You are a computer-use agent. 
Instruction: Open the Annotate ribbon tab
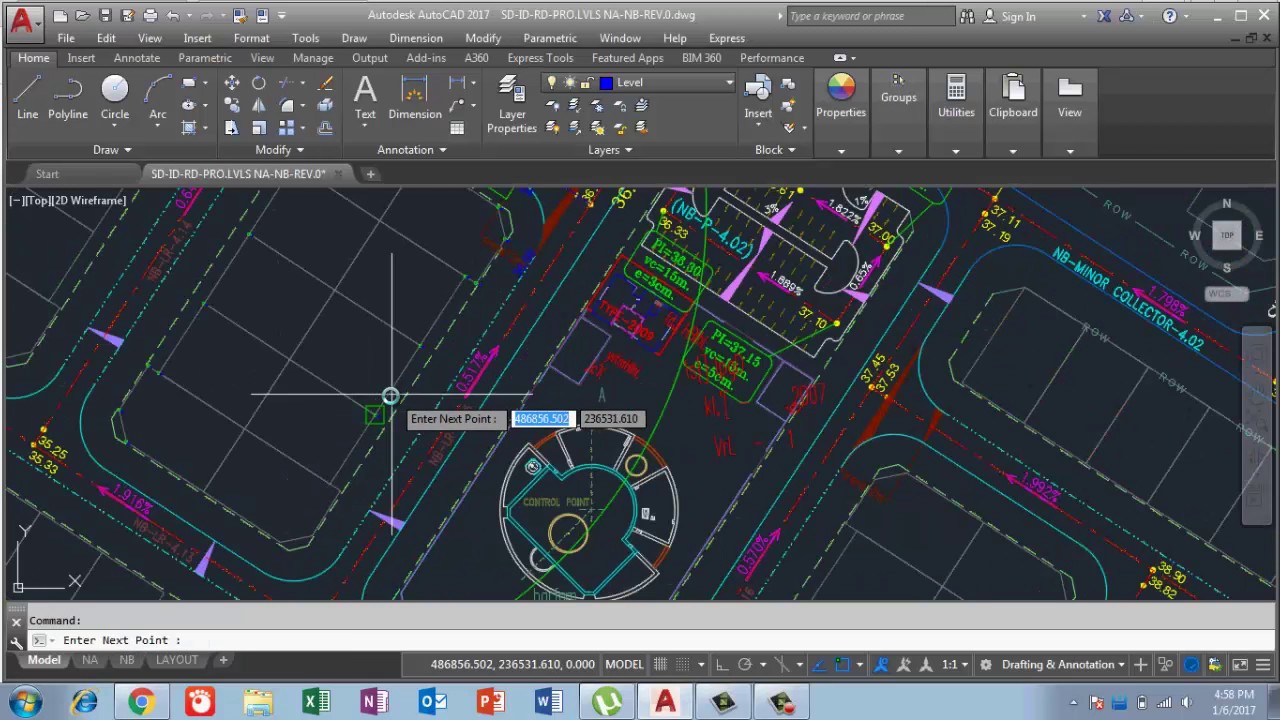[x=137, y=58]
